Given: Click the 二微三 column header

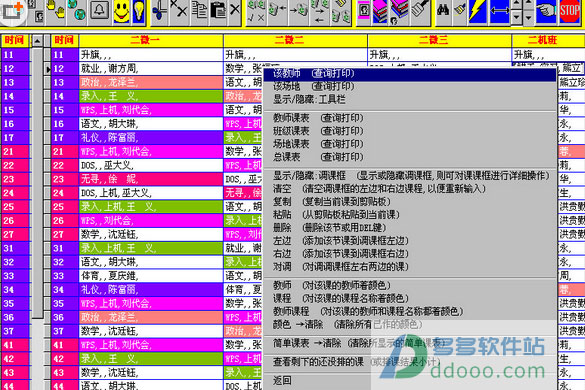Looking at the screenshot, I should coord(439,40).
